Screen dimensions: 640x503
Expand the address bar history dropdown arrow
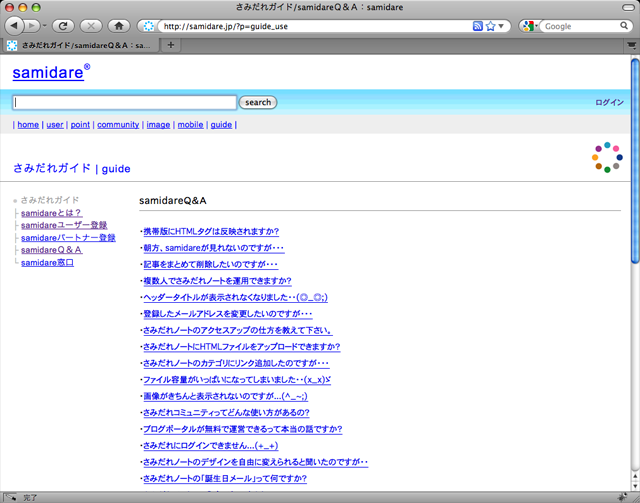tap(504, 26)
